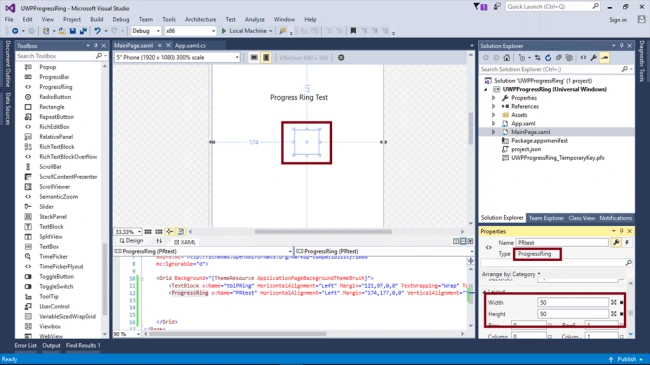Click the Home icon in Solution Explorer
Image resolution: width=650 pixels, height=365 pixels.
click(507, 58)
